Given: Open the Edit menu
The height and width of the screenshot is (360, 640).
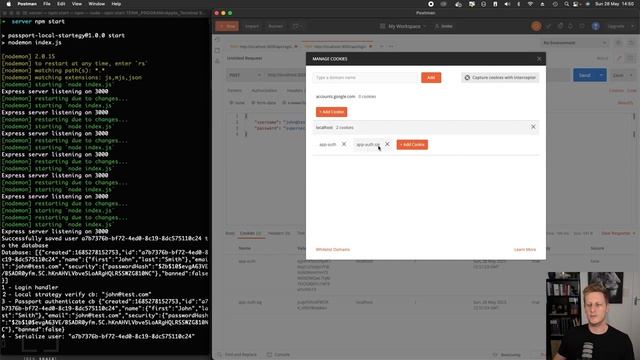Looking at the screenshot, I should click(61, 4).
